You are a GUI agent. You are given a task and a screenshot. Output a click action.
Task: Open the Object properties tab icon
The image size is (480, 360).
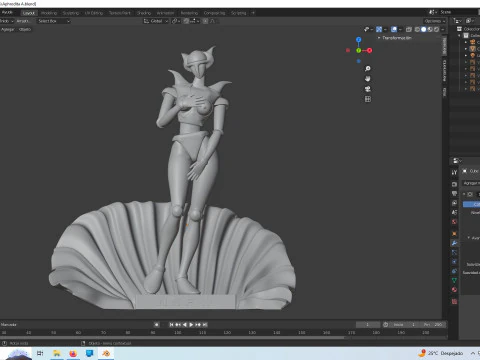[x=454, y=234]
